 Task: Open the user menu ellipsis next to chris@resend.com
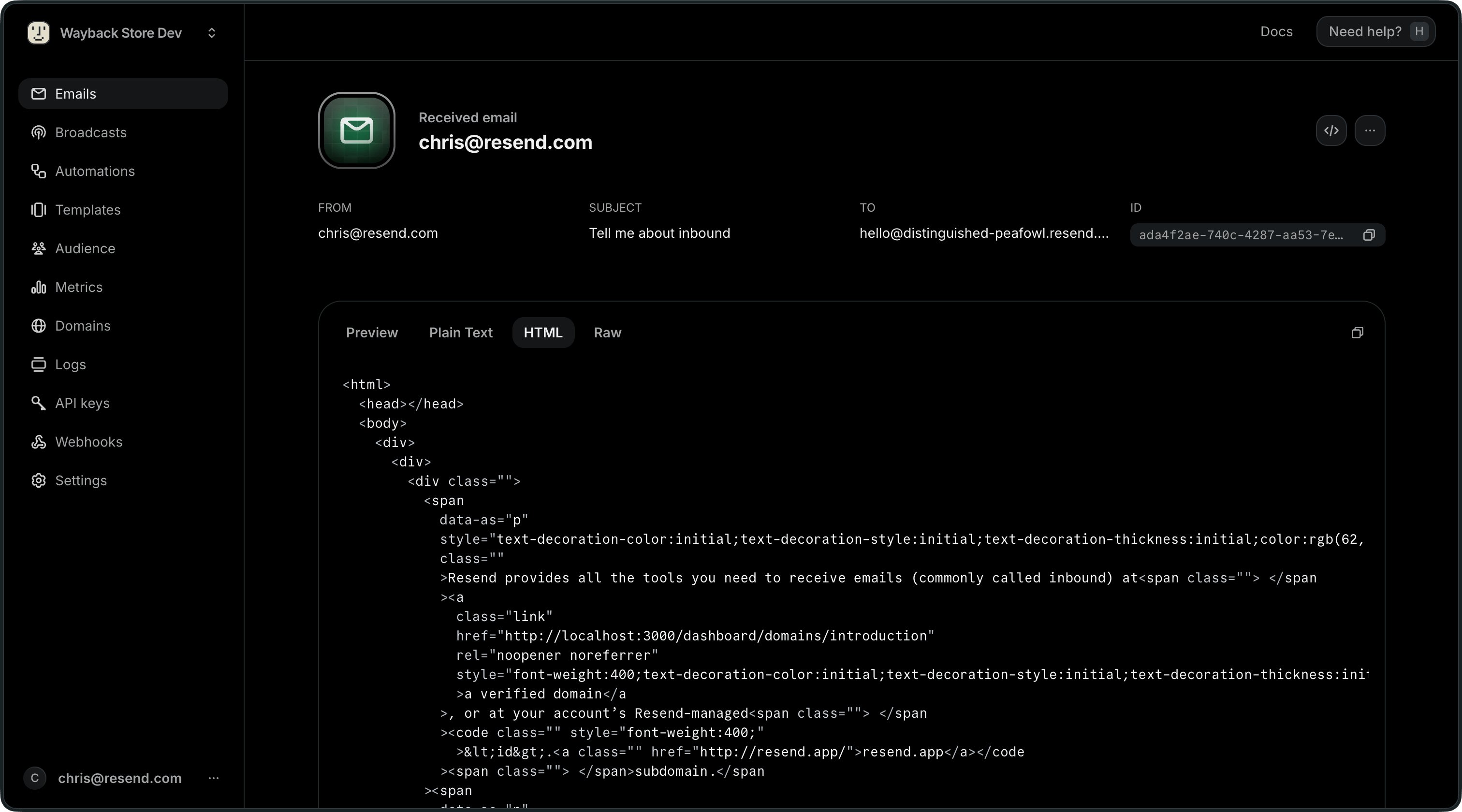(x=213, y=778)
